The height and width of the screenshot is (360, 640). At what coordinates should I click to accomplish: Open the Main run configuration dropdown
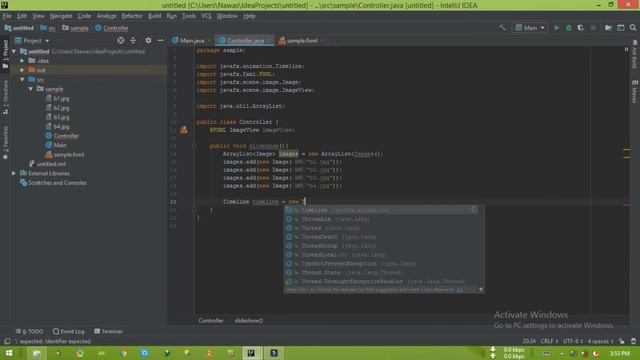click(x=530, y=28)
